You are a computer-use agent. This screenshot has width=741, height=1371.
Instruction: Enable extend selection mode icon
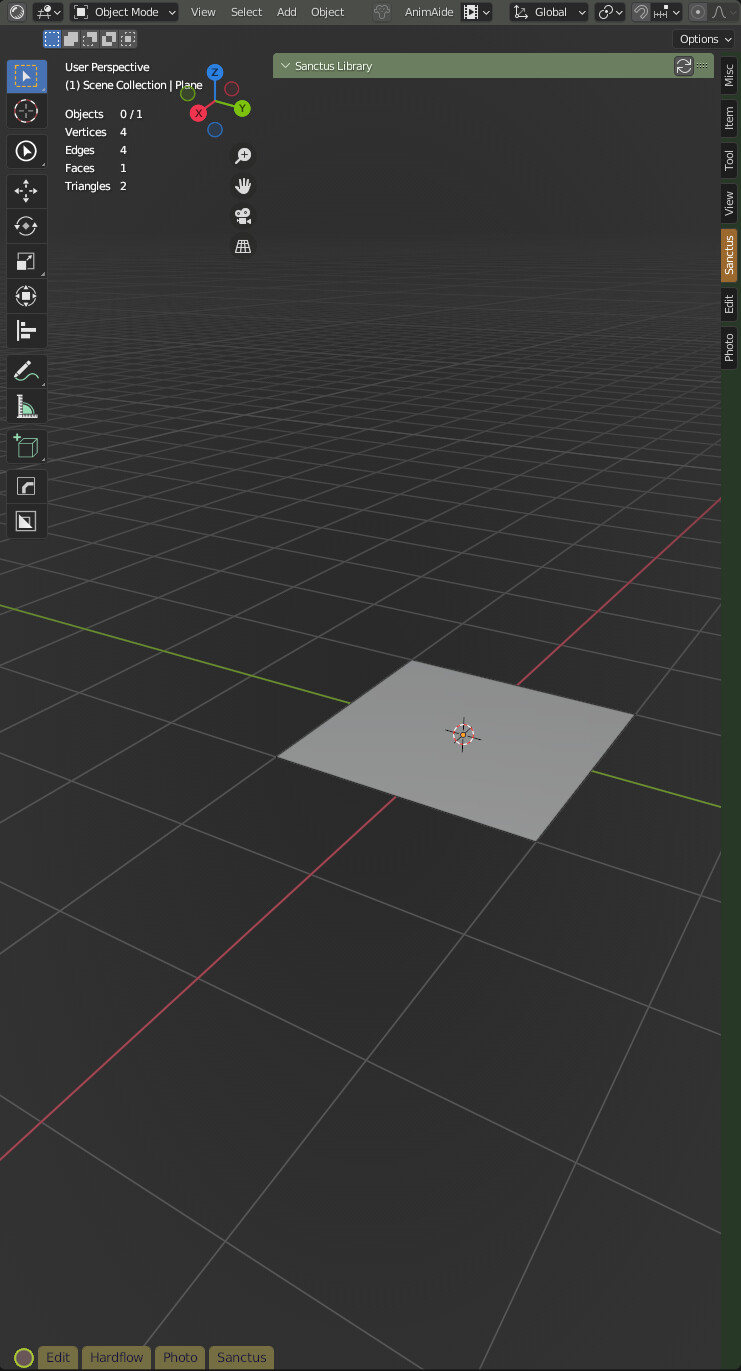70,39
